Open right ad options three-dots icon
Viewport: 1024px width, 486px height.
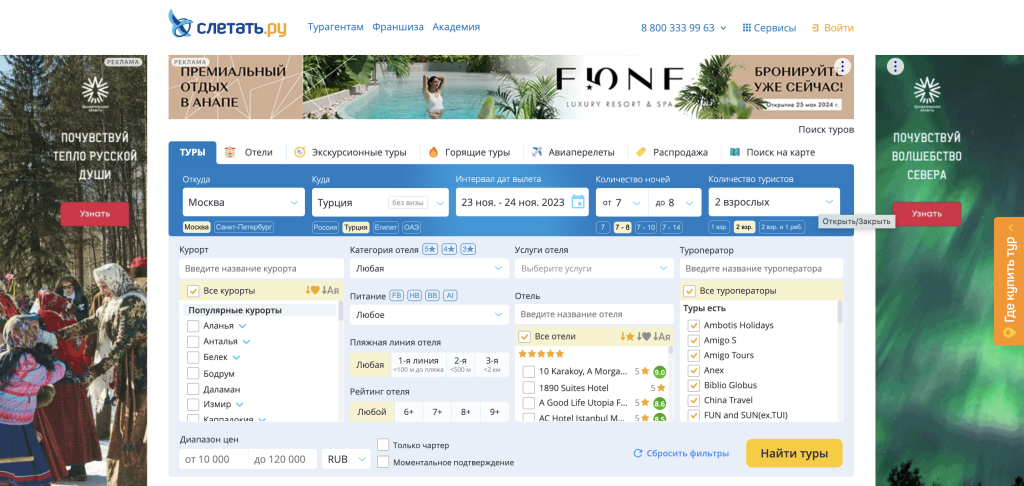895,66
